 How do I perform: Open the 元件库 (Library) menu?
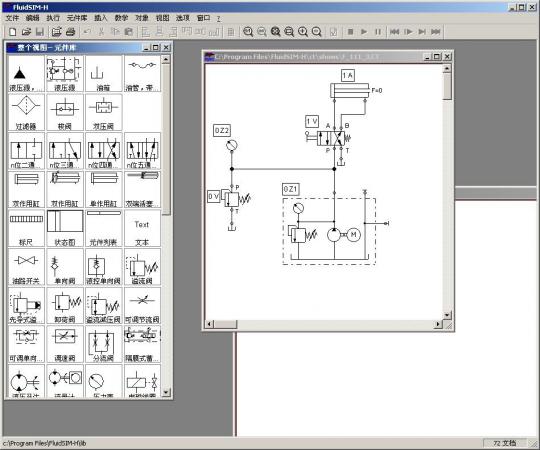[77, 18]
